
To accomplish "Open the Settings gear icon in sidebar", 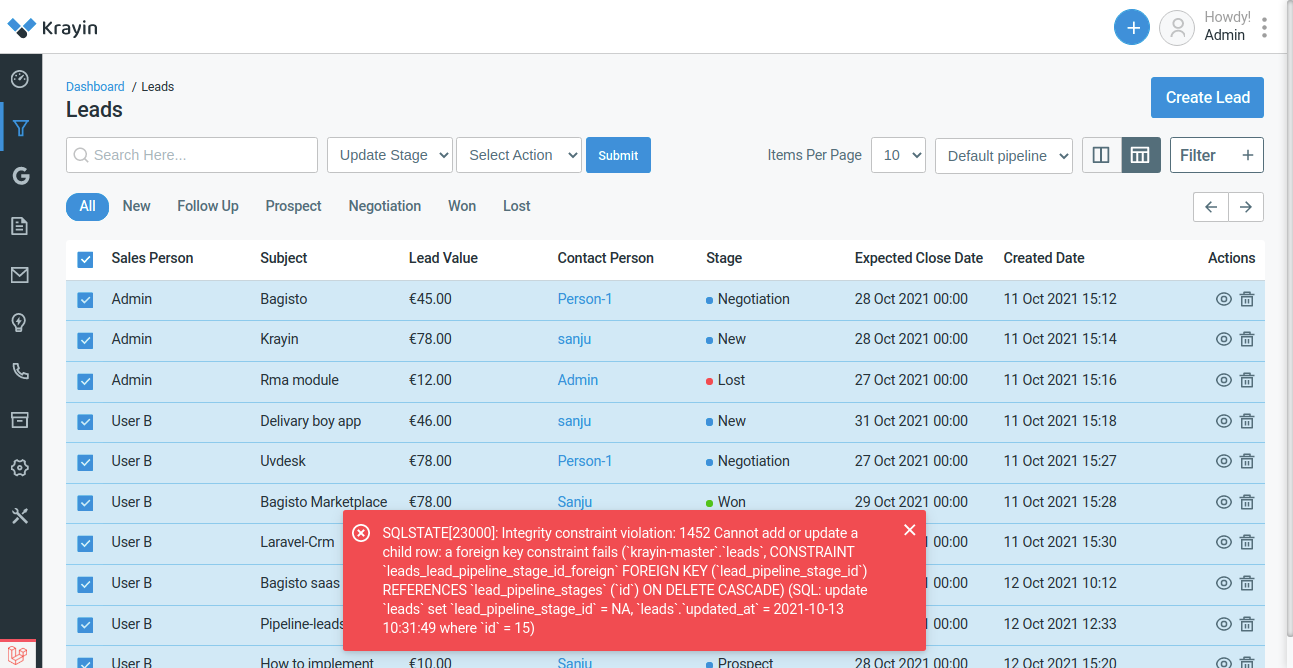I will 20,468.
